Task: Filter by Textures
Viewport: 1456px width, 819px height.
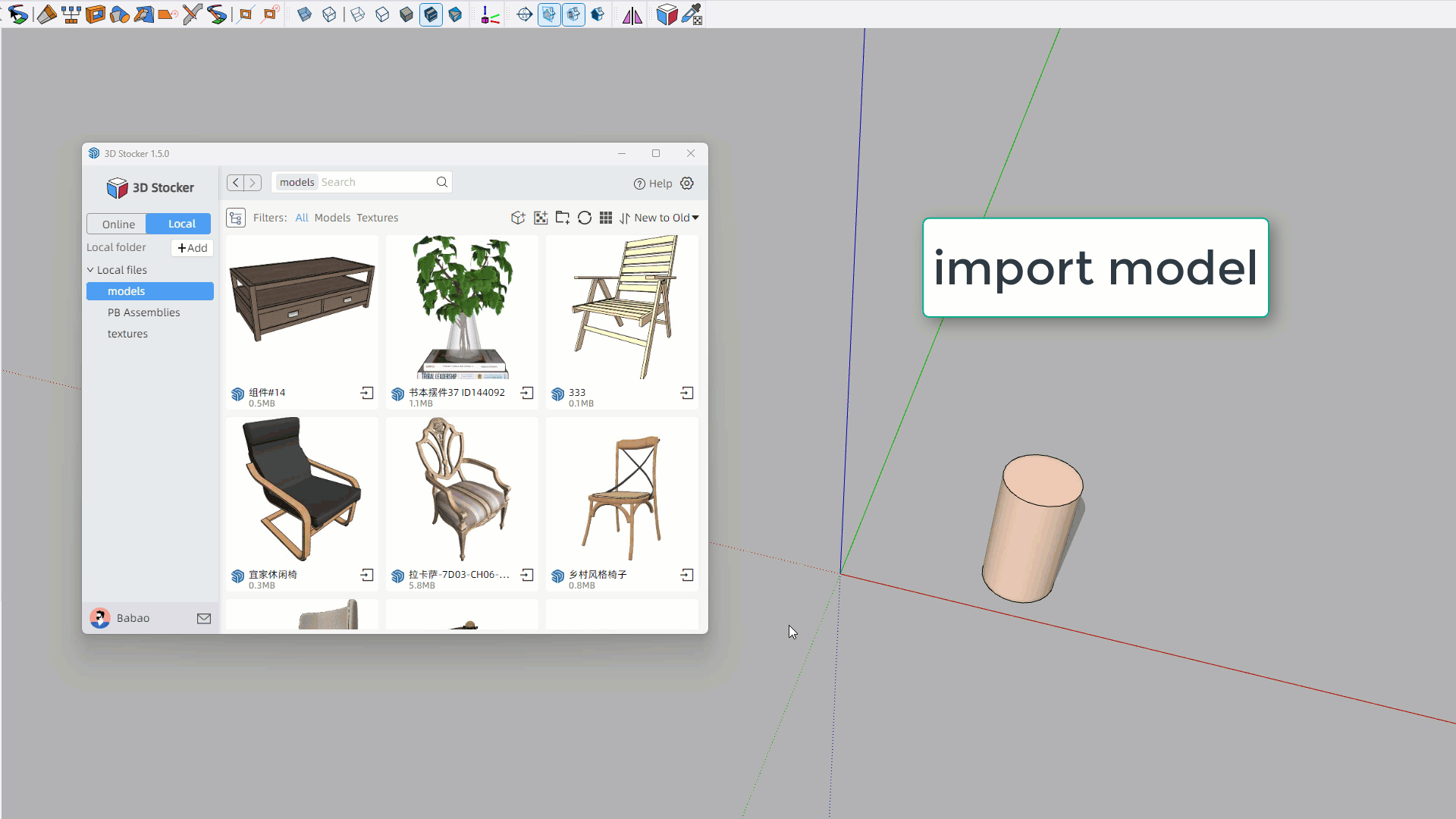Action: 377,218
